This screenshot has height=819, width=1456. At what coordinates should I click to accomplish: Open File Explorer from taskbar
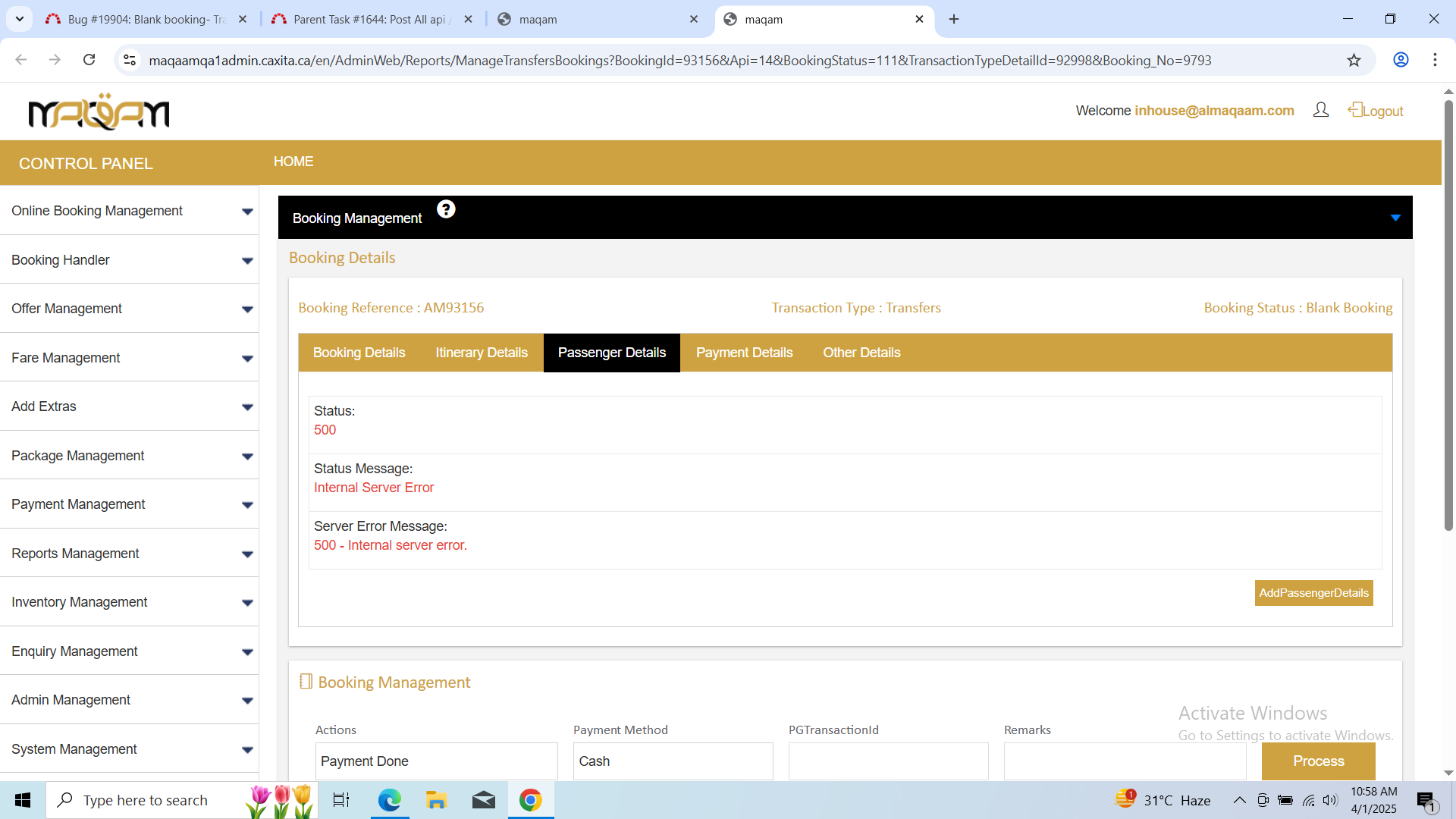click(x=436, y=800)
